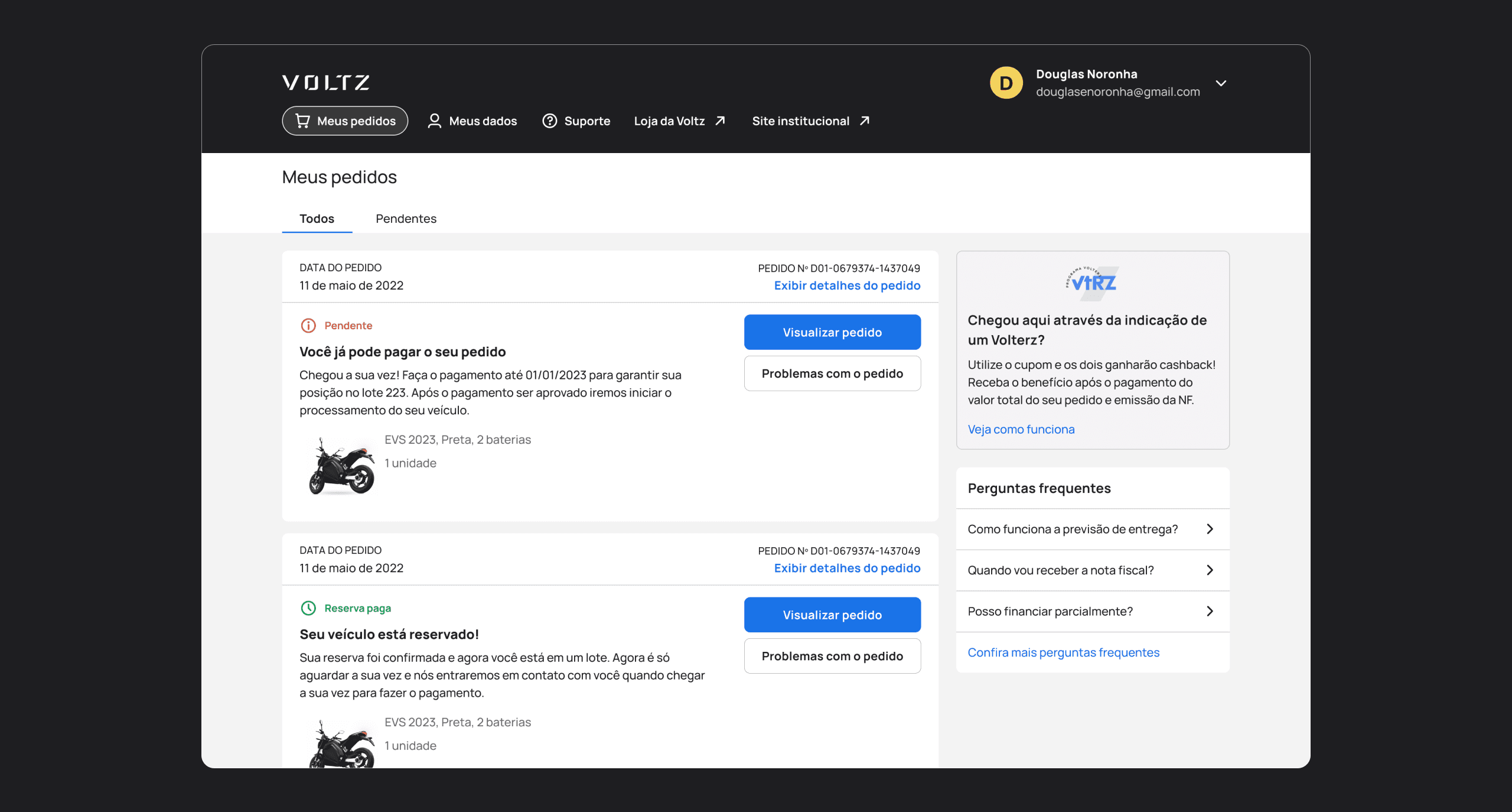Image resolution: width=1512 pixels, height=812 pixels.
Task: Select the Todos tab
Action: pos(317,219)
